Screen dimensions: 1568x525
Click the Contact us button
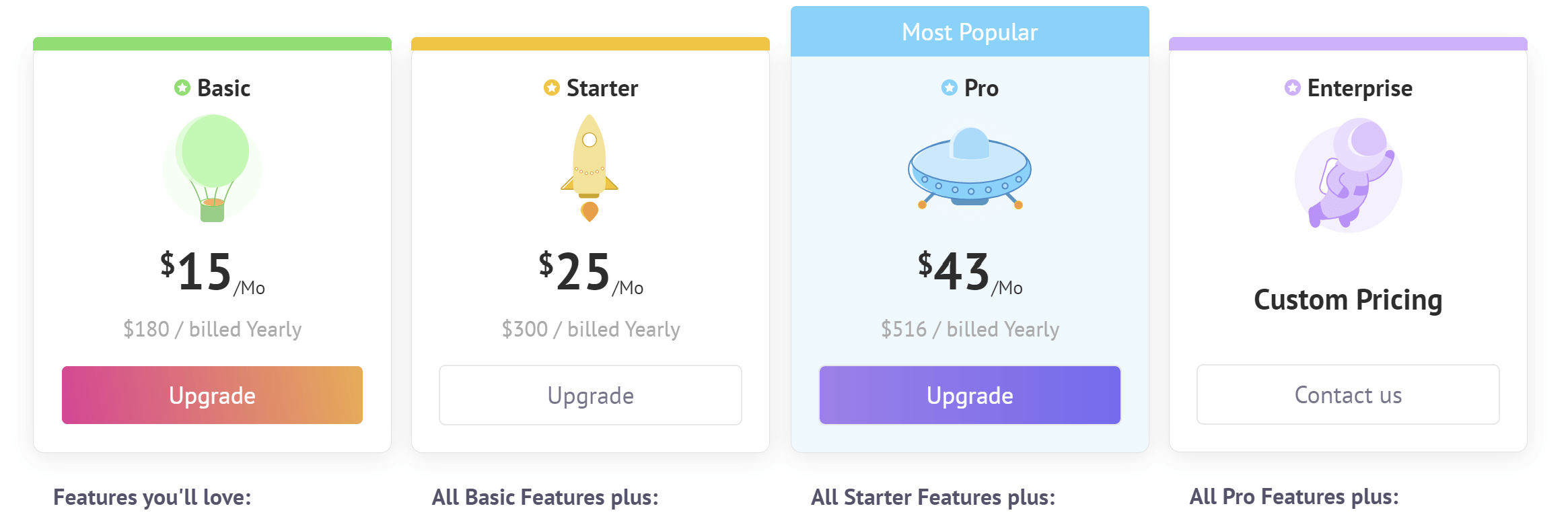pos(1348,395)
